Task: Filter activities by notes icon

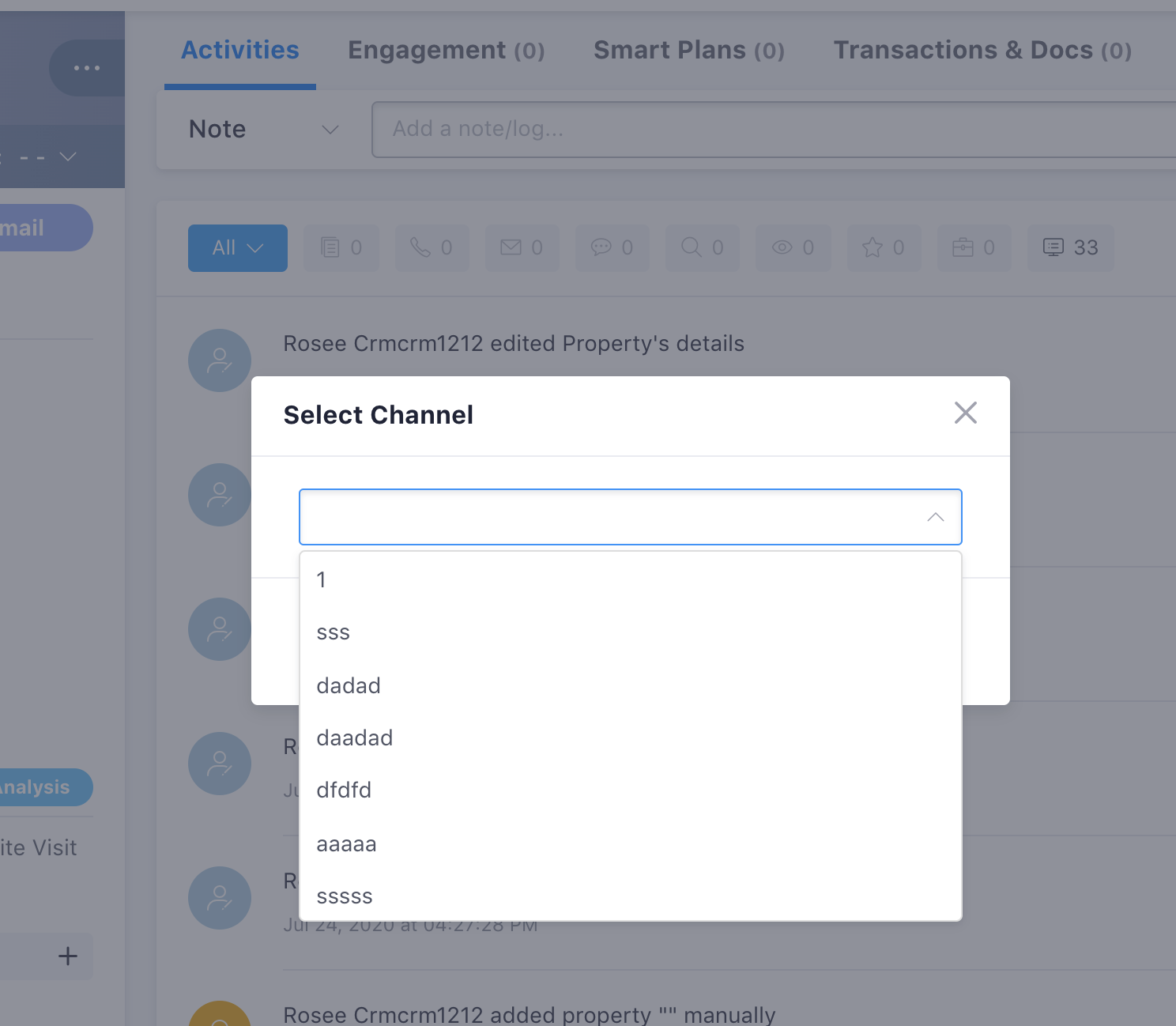Action: coord(341,248)
